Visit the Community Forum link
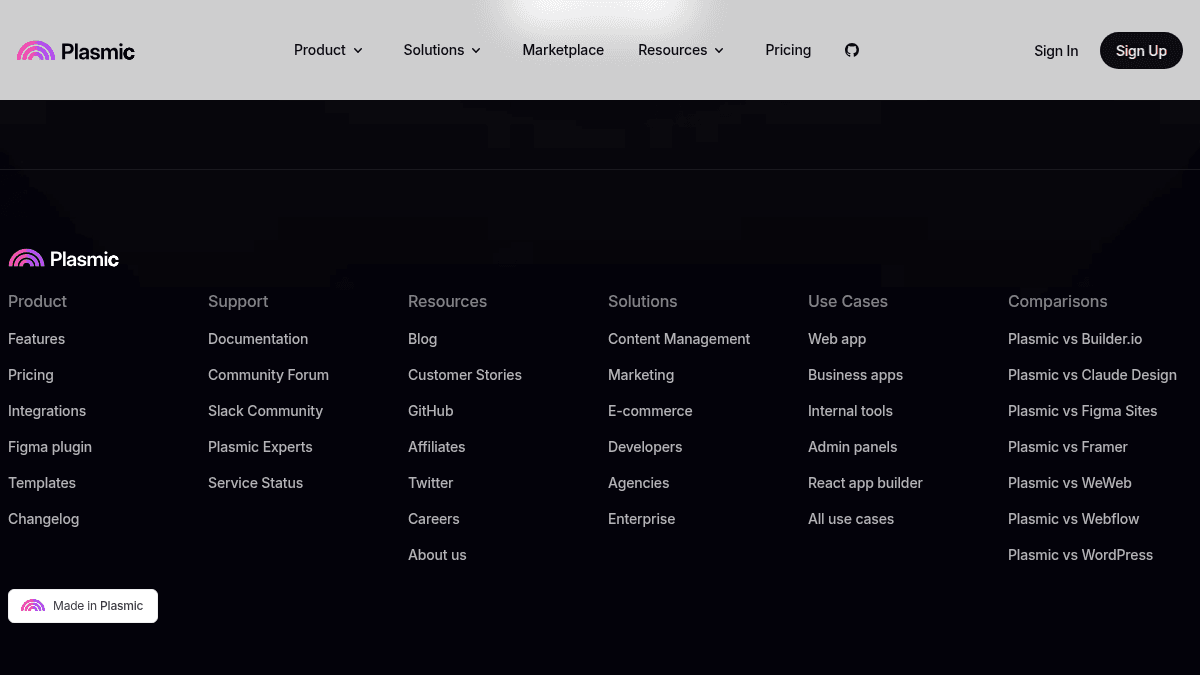This screenshot has width=1200, height=675. coord(268,375)
